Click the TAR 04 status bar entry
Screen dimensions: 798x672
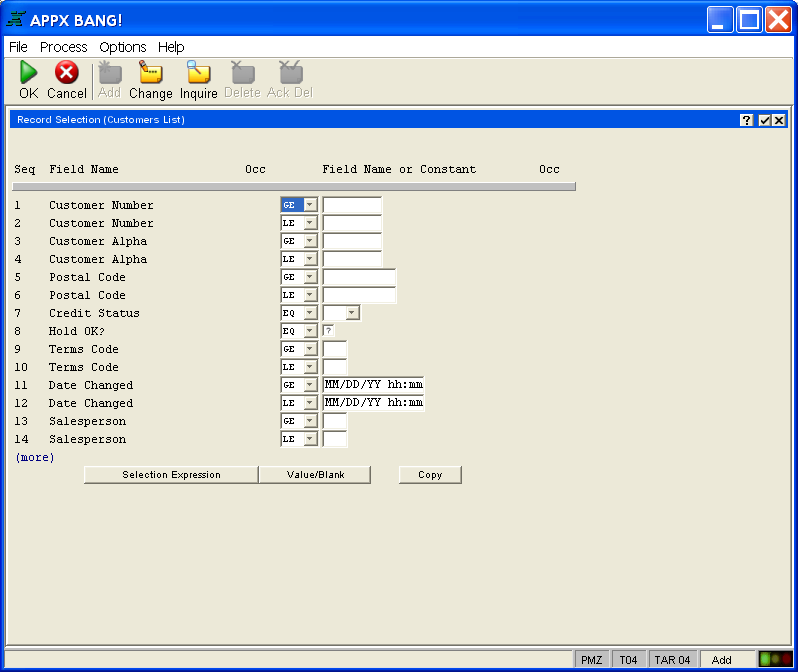click(x=672, y=660)
